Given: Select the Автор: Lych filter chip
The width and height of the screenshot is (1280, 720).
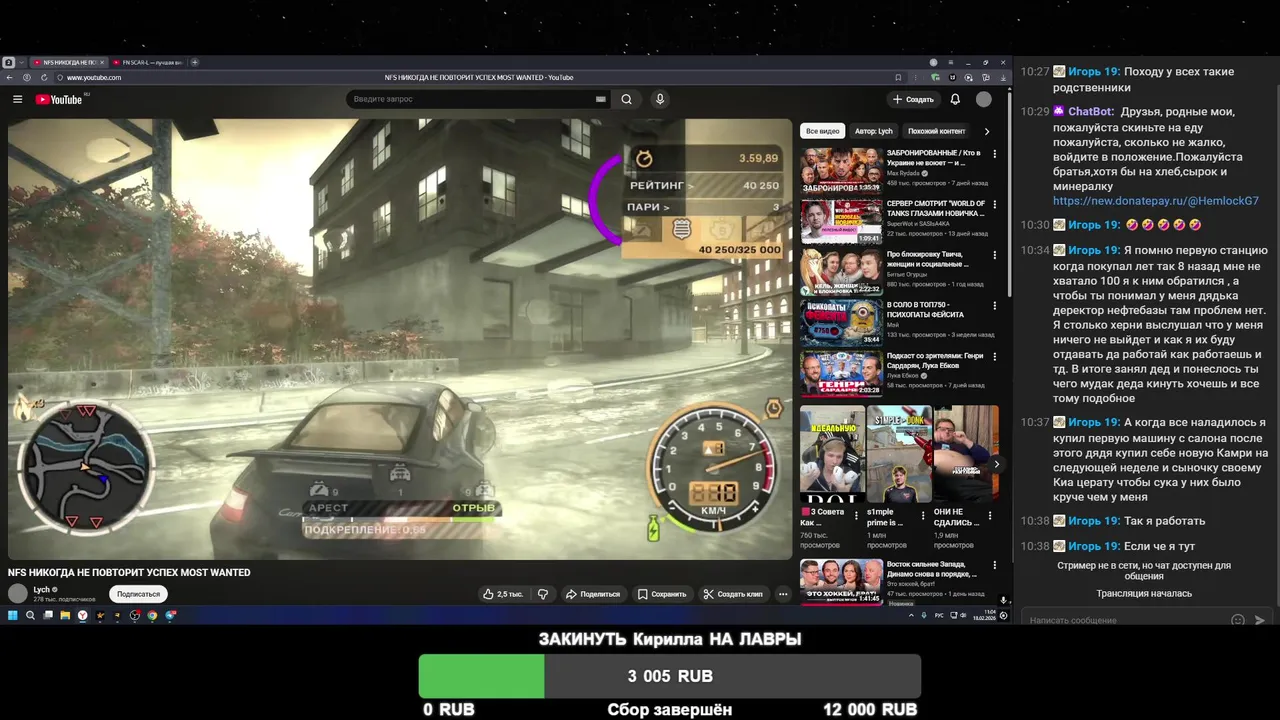Looking at the screenshot, I should 873,131.
